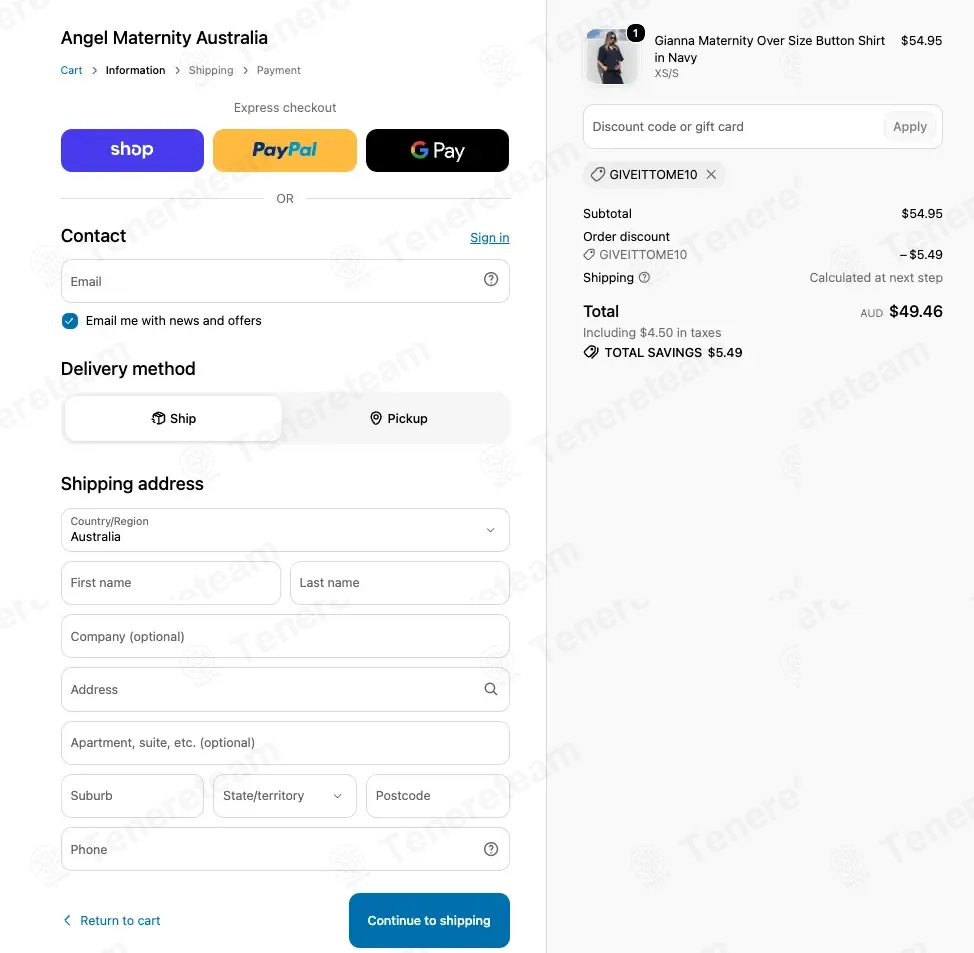This screenshot has height=953, width=974.
Task: Select the Pickup delivery method
Action: [398, 419]
